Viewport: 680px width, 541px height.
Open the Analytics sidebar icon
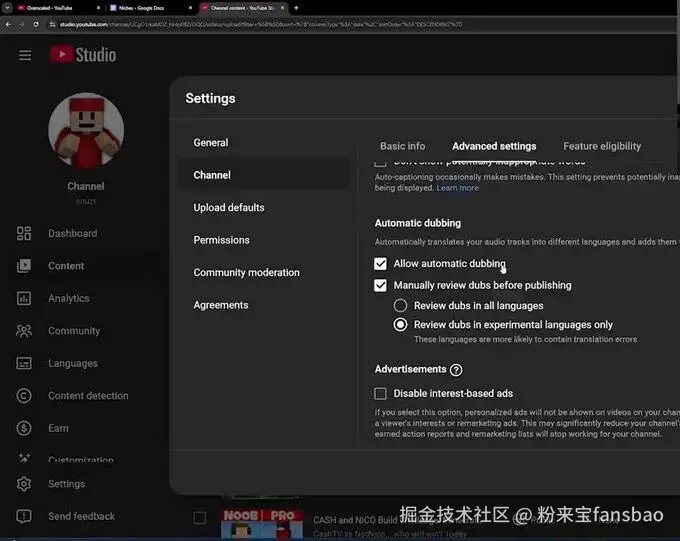pos(24,298)
